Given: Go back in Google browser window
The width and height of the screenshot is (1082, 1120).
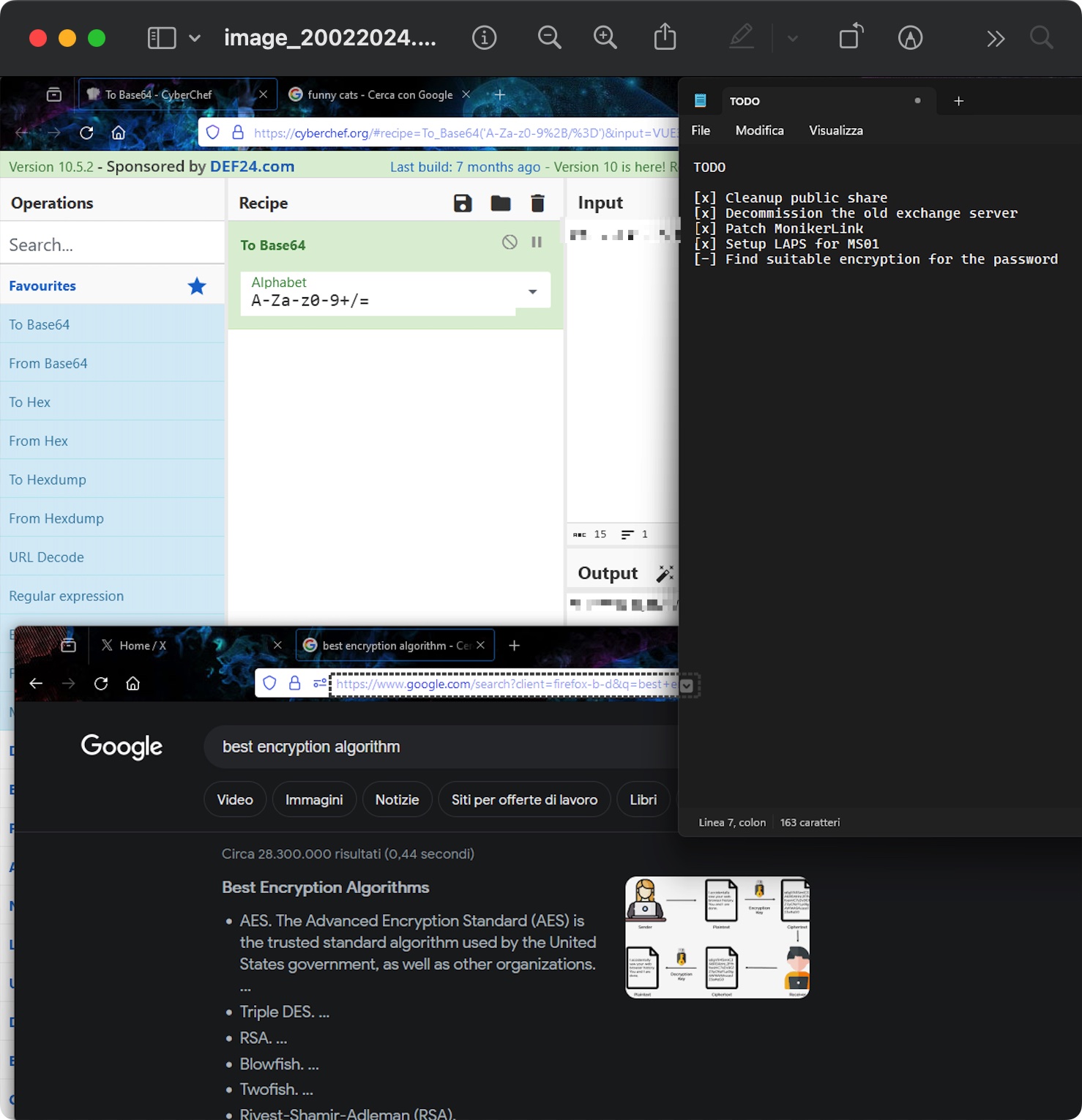Looking at the screenshot, I should (x=36, y=683).
